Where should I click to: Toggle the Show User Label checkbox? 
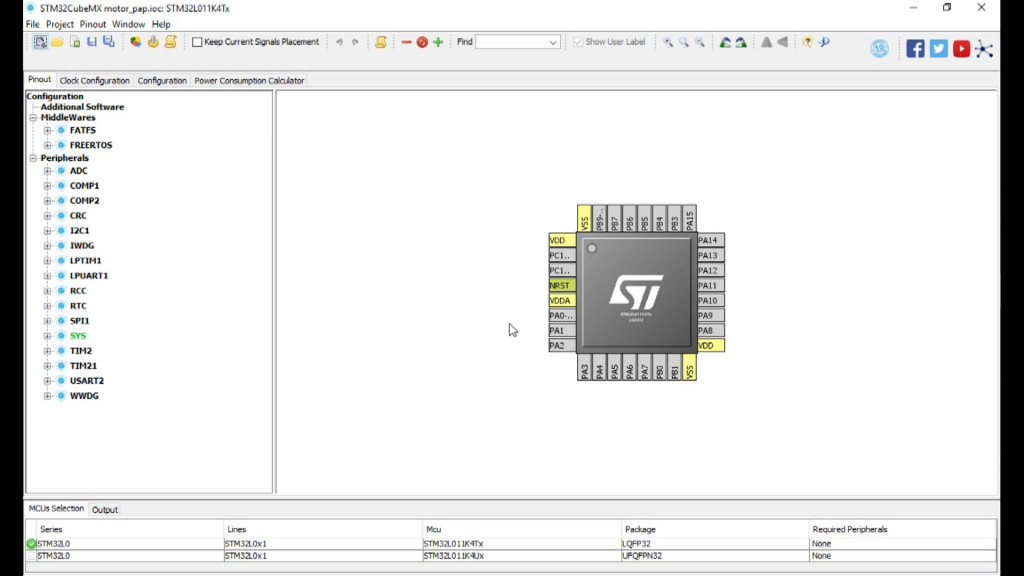click(578, 42)
